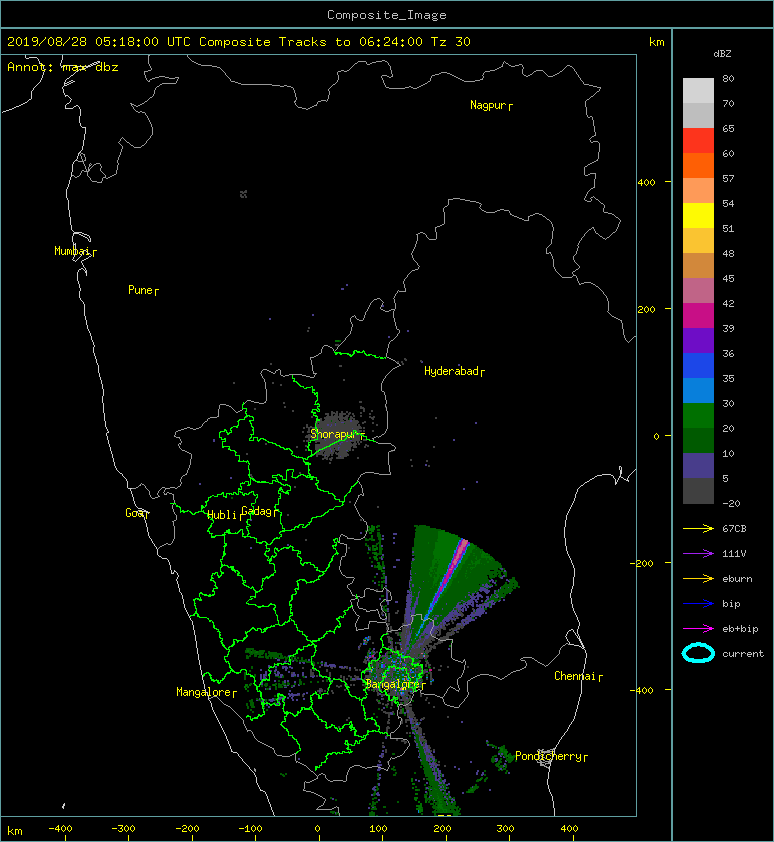Click the purple 36 dBZ color swatch

pyautogui.click(x=698, y=341)
